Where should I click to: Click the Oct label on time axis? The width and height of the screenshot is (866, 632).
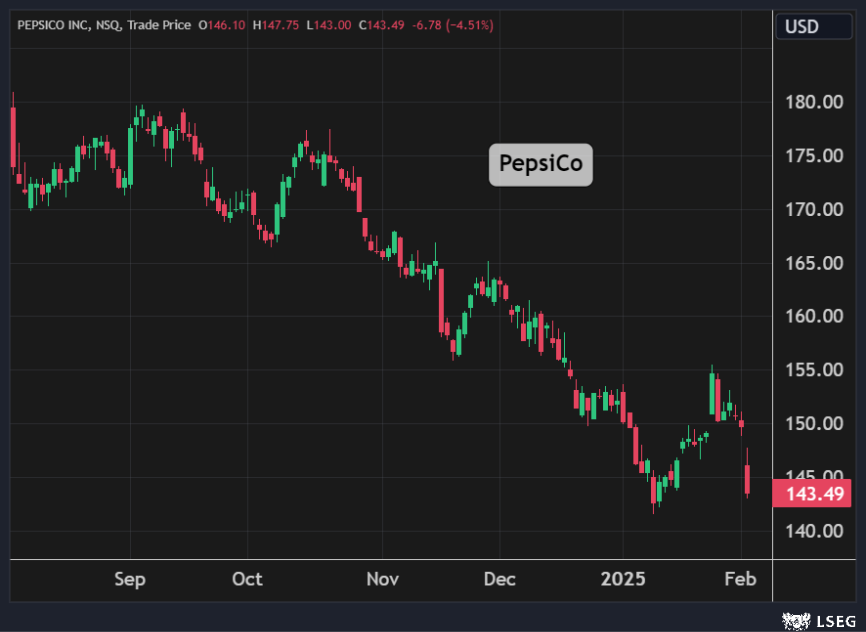[x=247, y=579]
